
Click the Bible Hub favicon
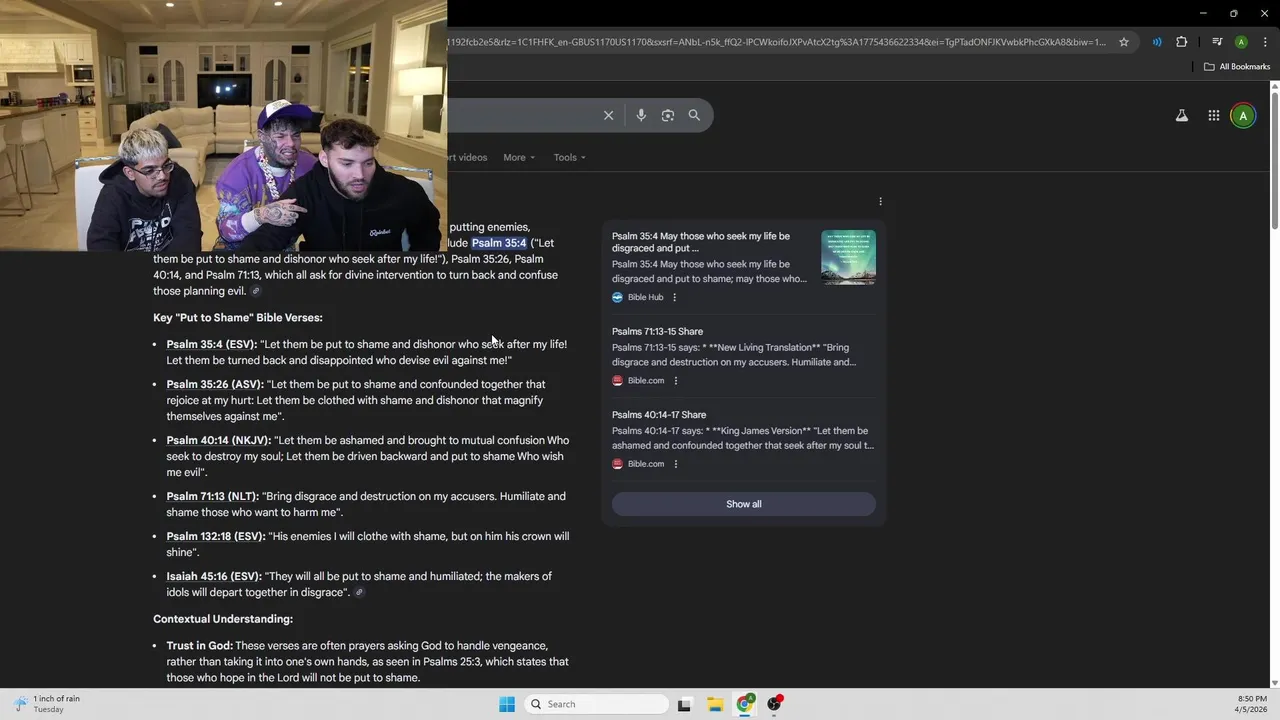[x=618, y=297]
